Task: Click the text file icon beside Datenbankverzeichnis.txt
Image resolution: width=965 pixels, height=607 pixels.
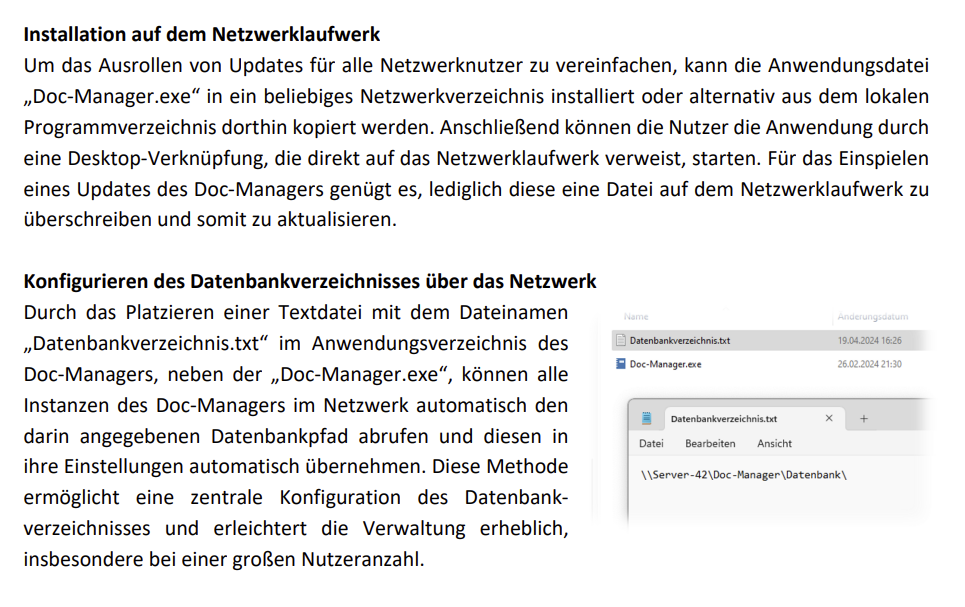Action: coord(620,340)
